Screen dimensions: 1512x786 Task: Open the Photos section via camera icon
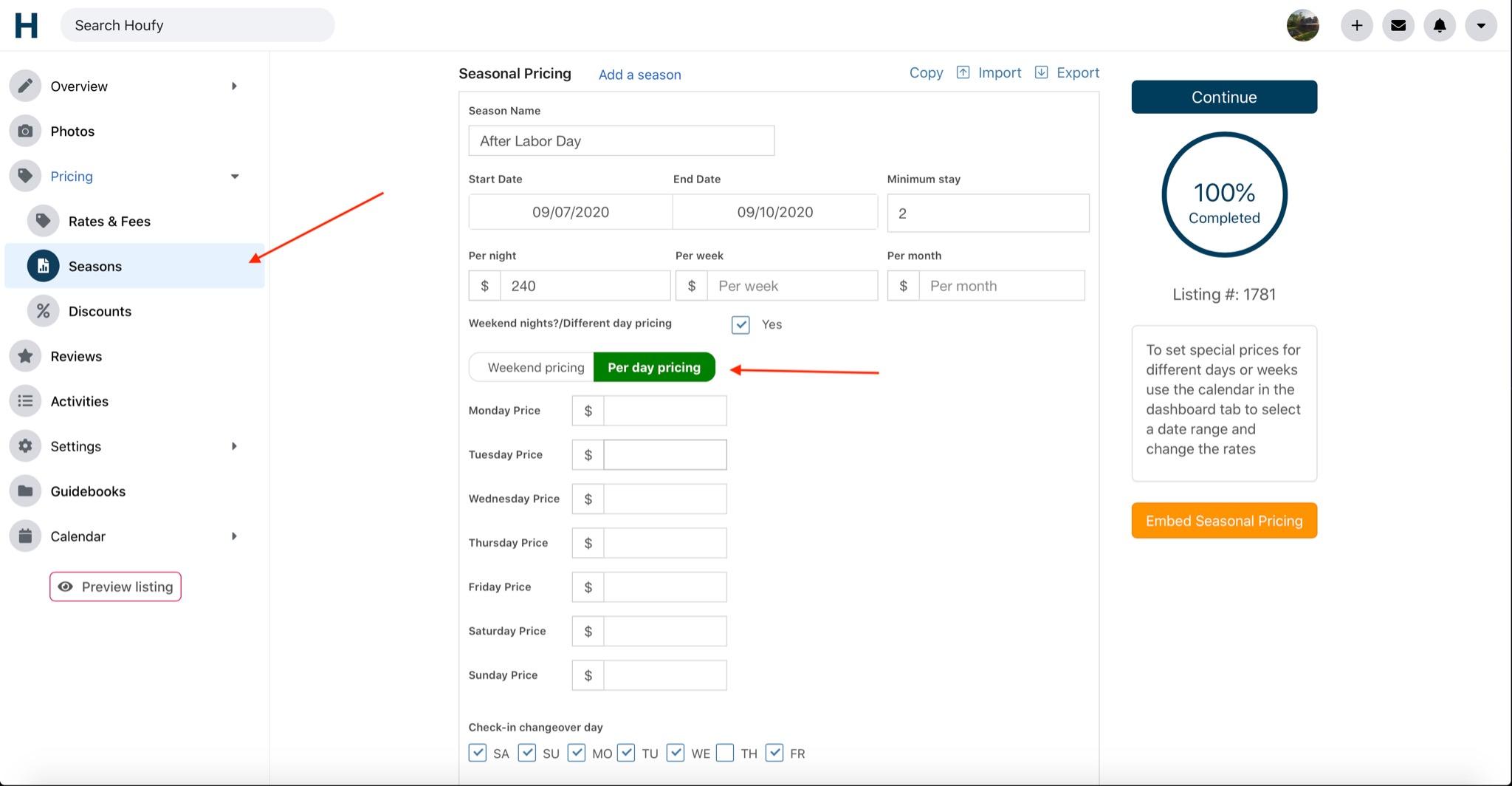click(25, 131)
